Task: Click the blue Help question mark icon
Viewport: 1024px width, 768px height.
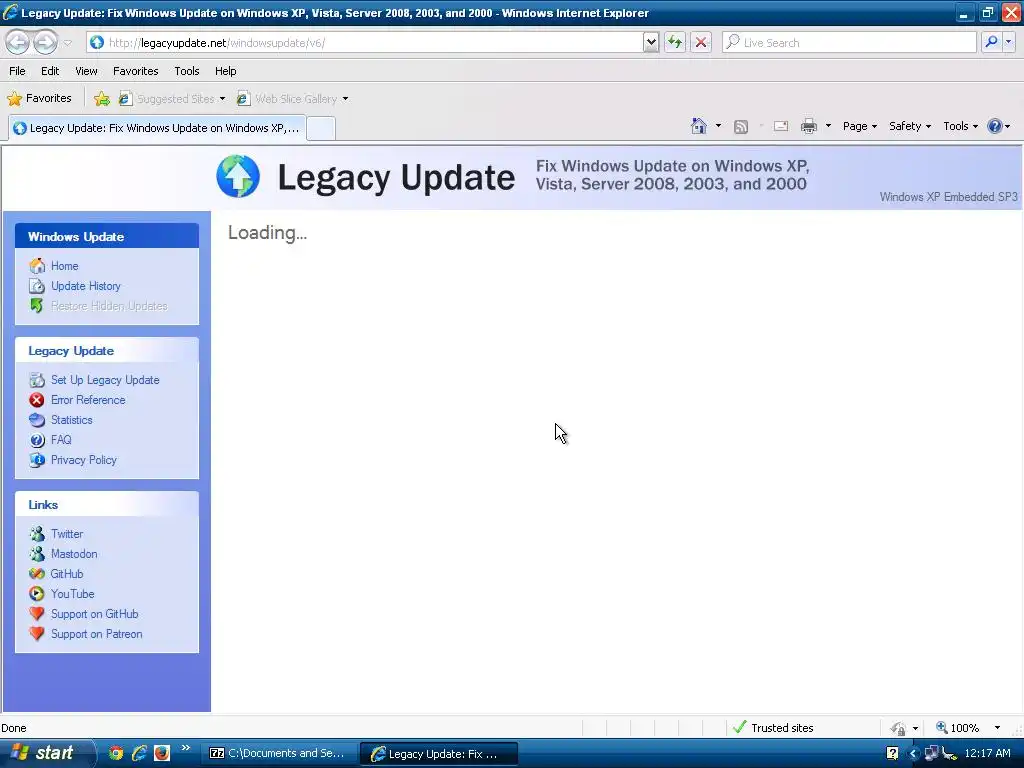Action: 994,126
